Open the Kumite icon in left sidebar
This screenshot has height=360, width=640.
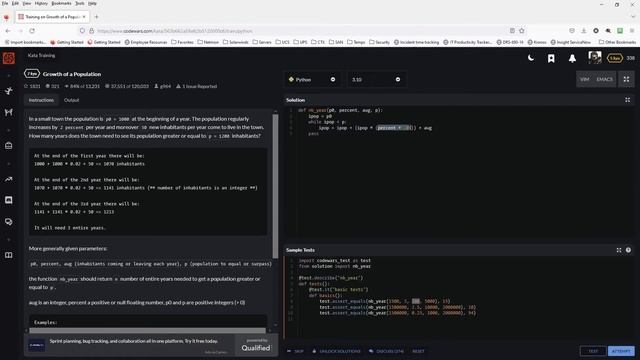(x=9, y=112)
